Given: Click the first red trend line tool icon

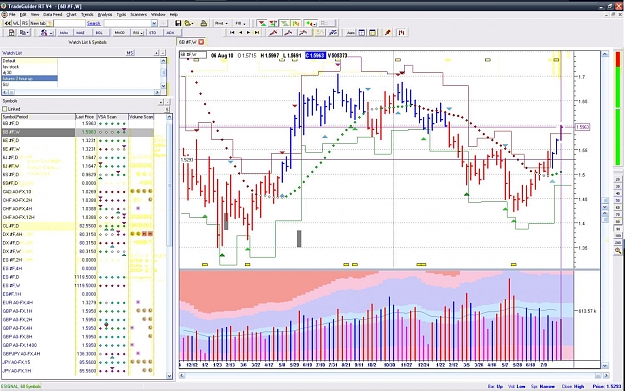Looking at the screenshot, I should (x=273, y=33).
